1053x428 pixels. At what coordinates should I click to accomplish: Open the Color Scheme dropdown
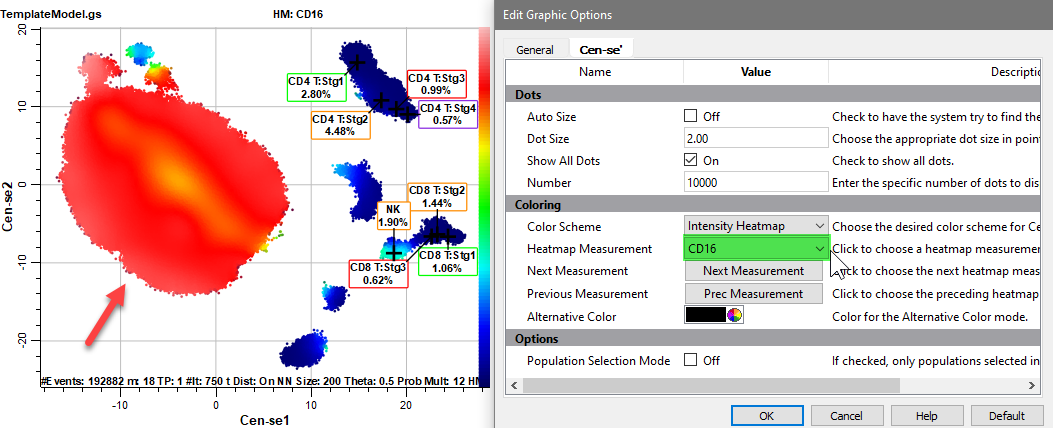[x=755, y=226]
